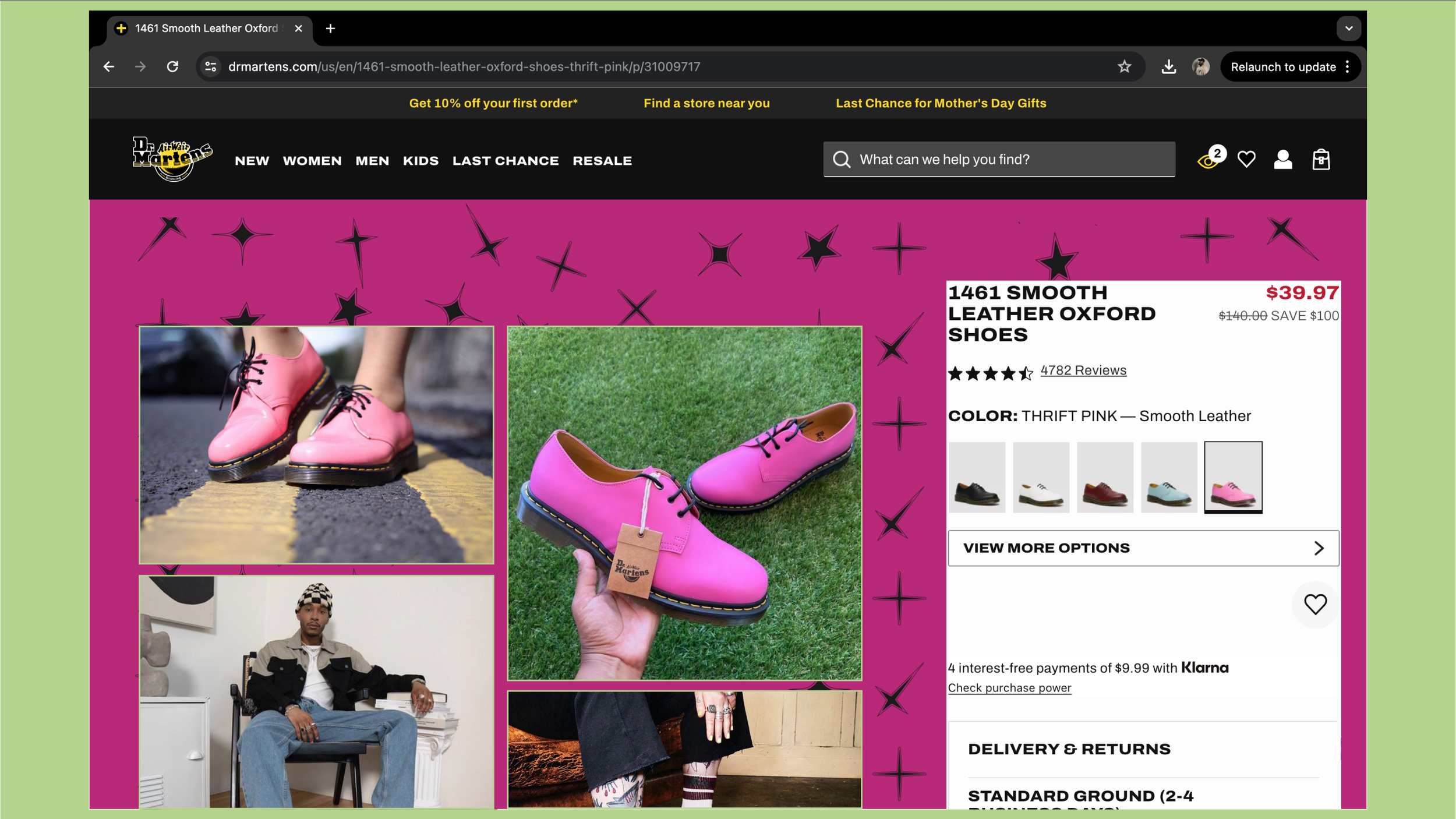Select the white shoe color swatch
The height and width of the screenshot is (819, 1456).
(1041, 478)
